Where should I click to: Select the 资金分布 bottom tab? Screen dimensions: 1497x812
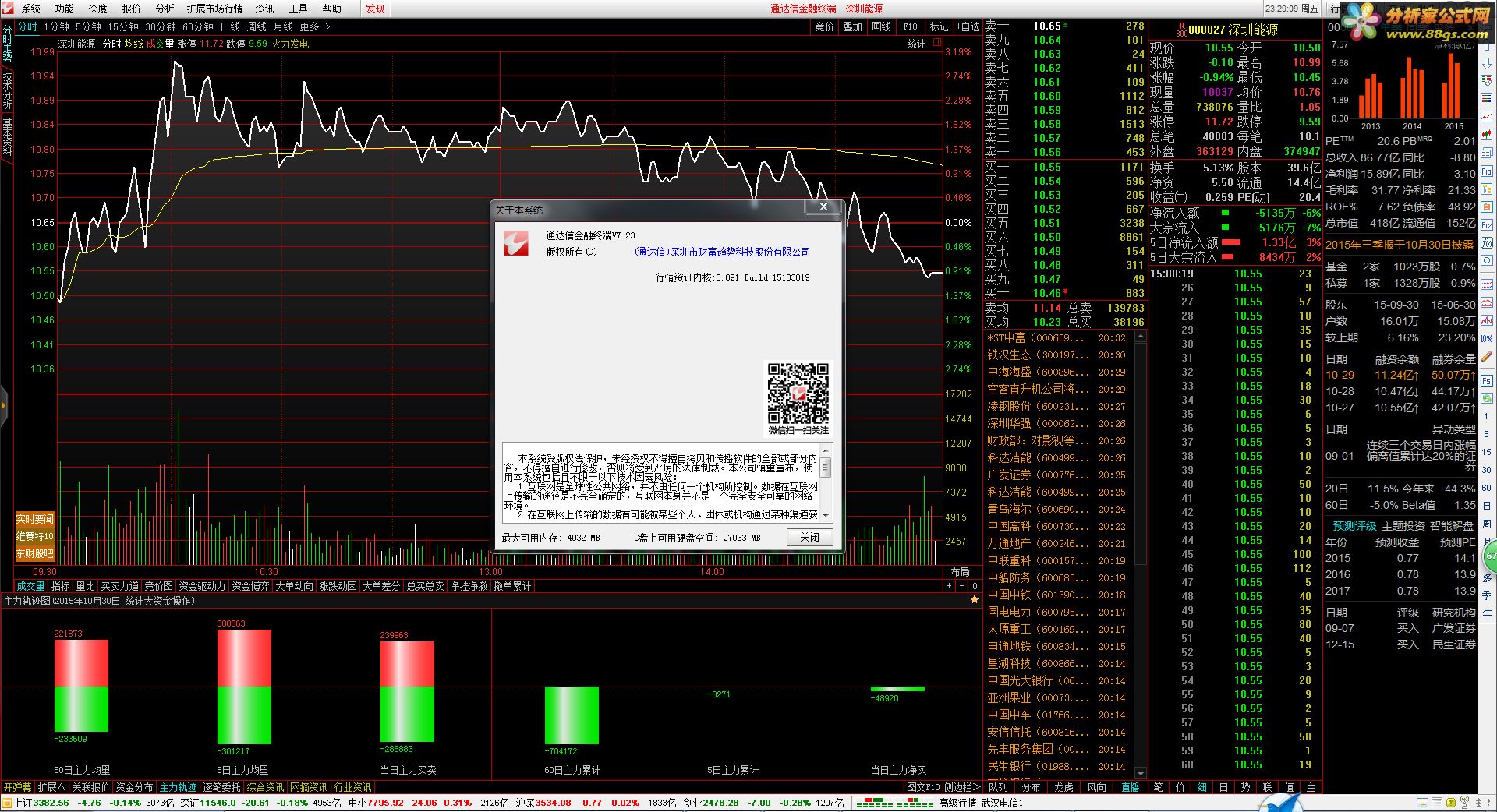(x=134, y=787)
